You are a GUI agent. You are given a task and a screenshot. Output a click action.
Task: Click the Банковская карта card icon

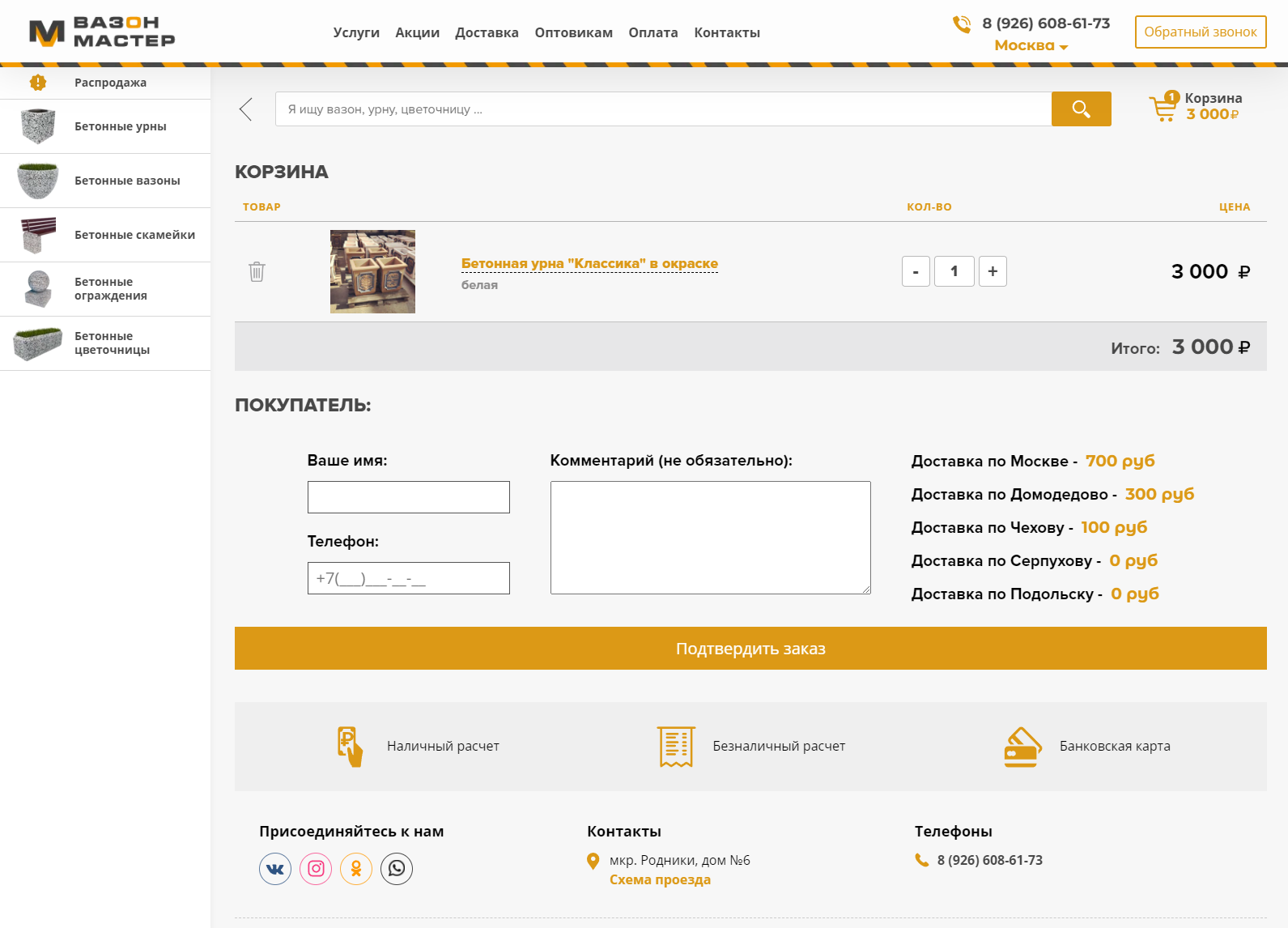click(x=1022, y=747)
